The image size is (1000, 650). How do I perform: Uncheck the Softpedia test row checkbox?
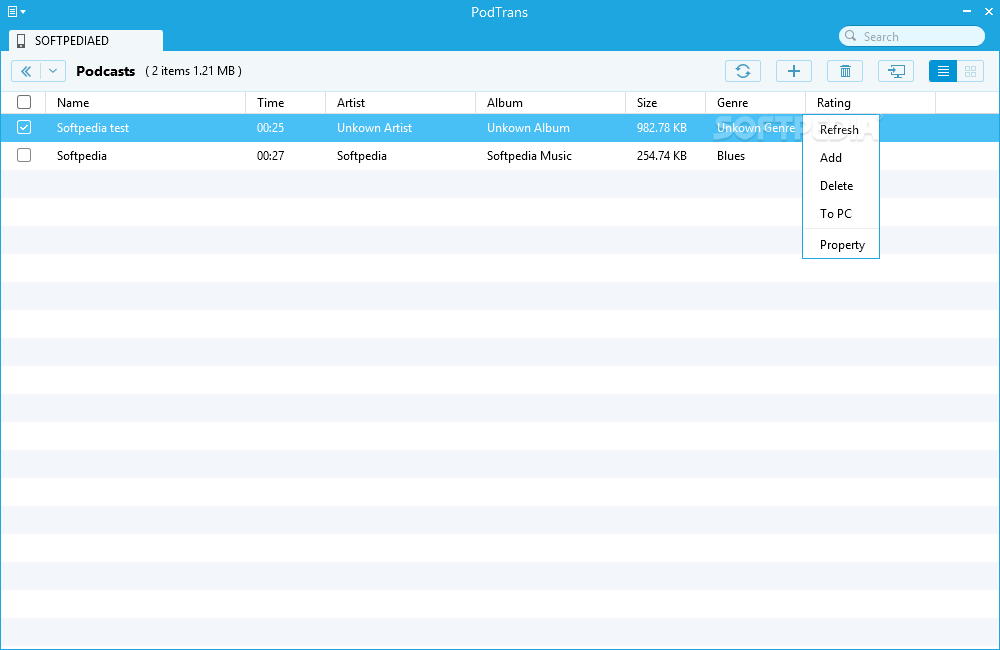(24, 128)
